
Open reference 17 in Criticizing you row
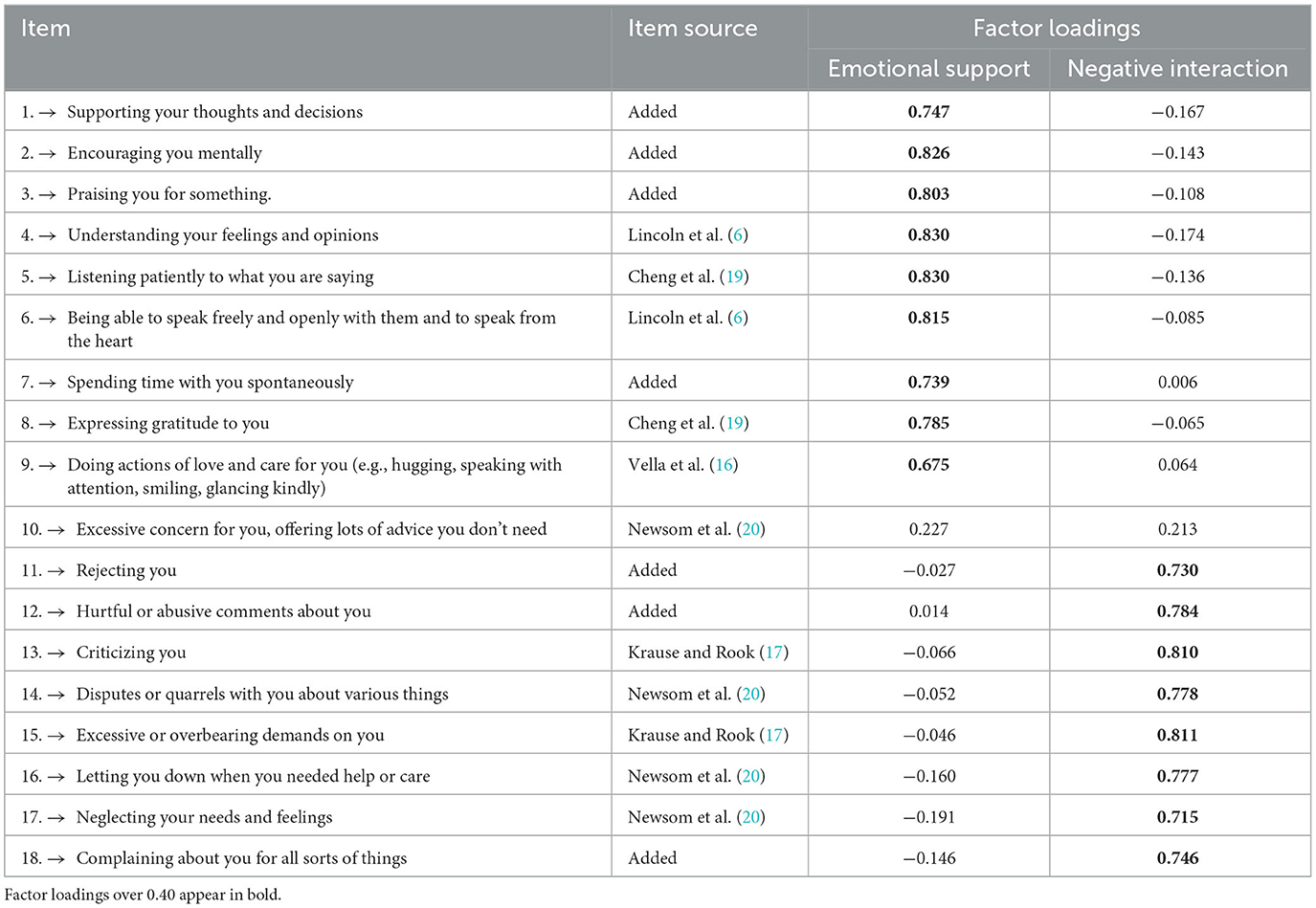tap(774, 653)
